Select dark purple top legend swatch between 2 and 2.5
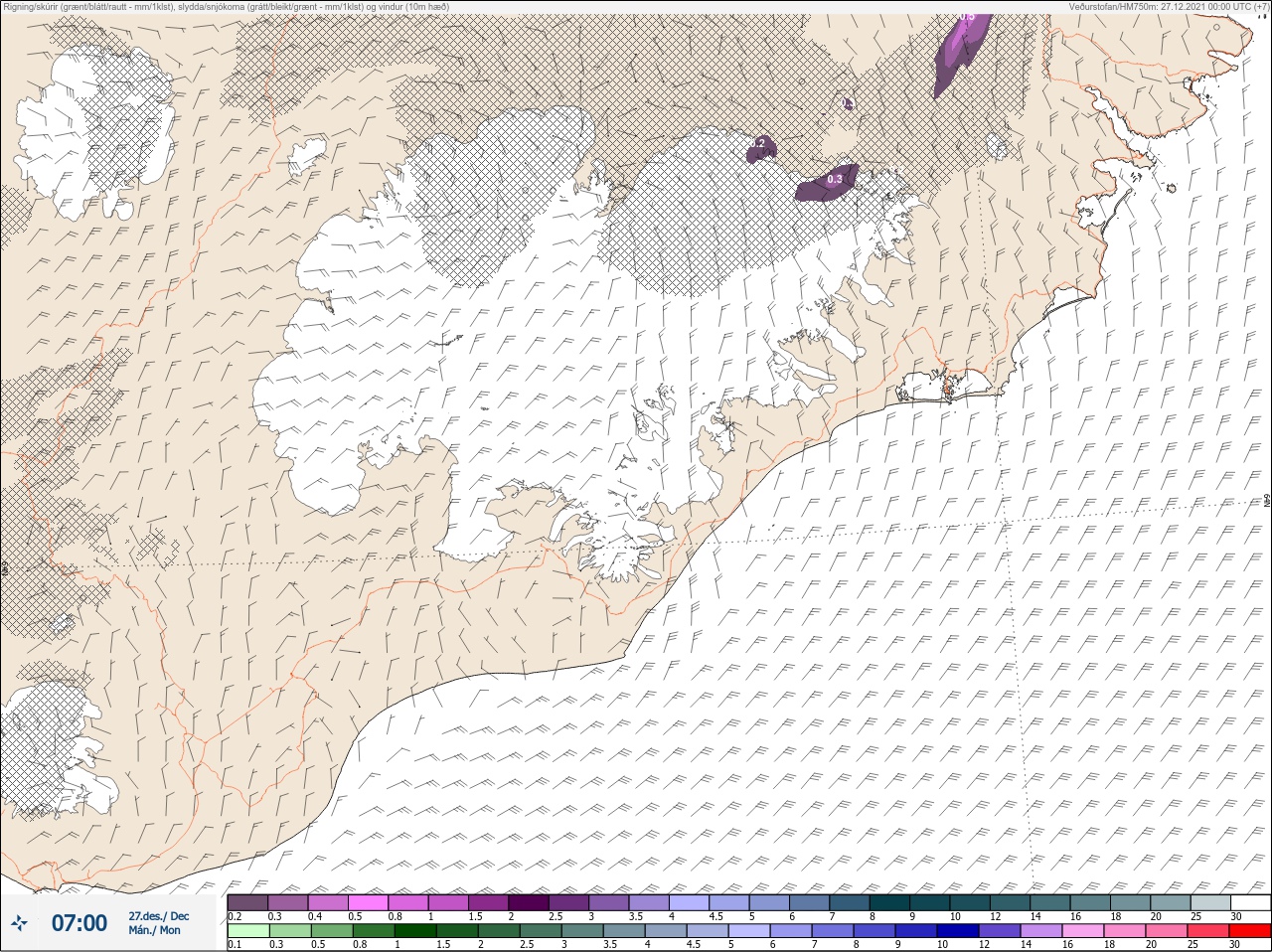Viewport: 1272px width, 952px height. (529, 902)
